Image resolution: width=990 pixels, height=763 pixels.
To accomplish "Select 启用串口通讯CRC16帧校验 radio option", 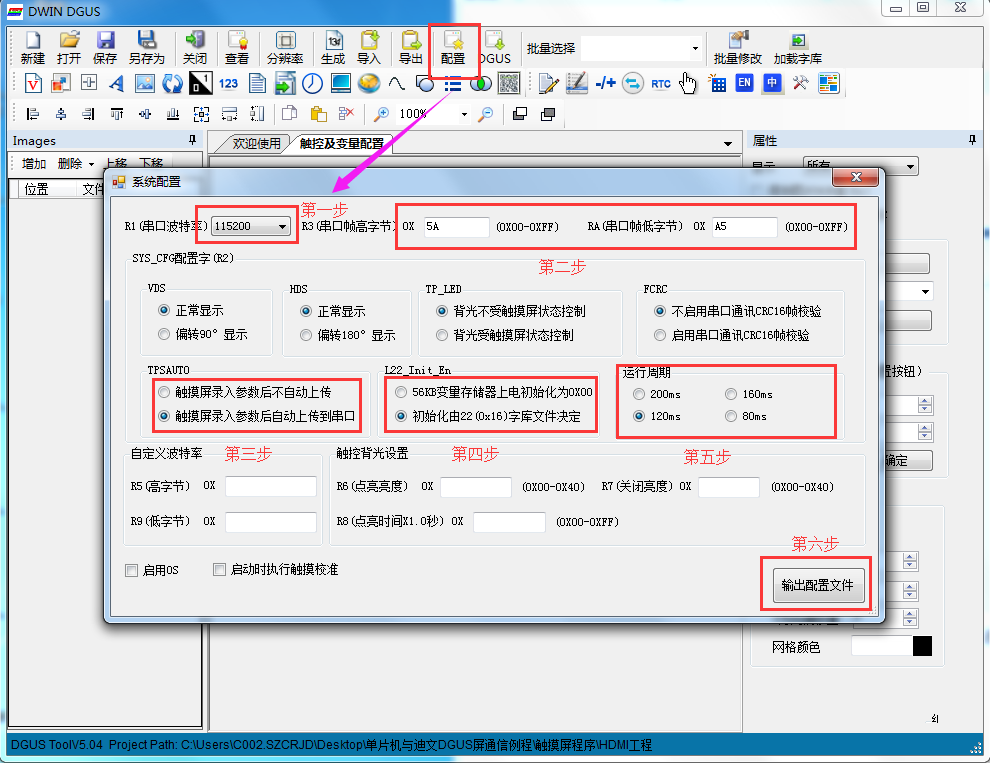I will click(x=660, y=335).
